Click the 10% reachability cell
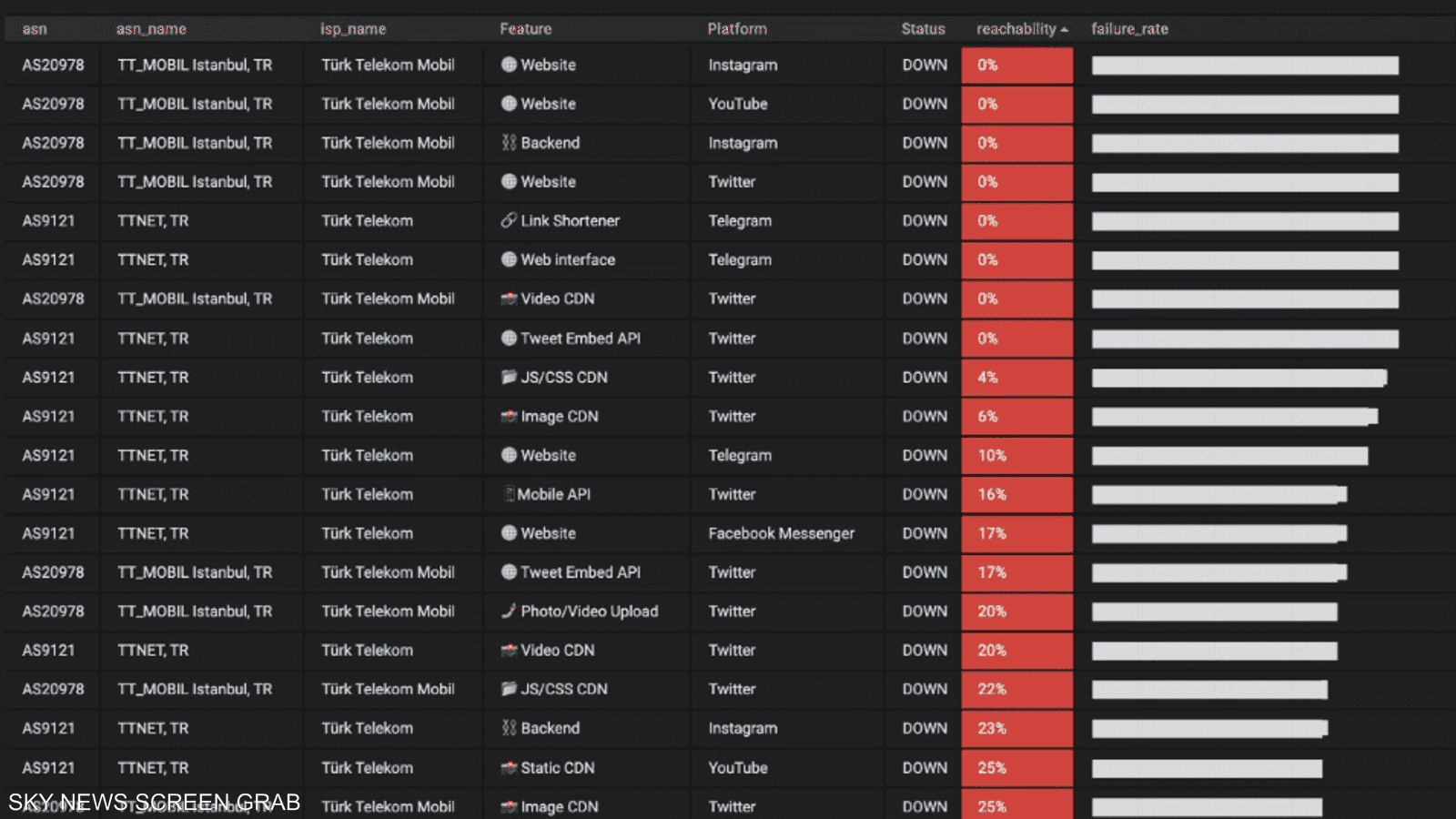Screen dimensions: 1456x819 pos(1017,455)
